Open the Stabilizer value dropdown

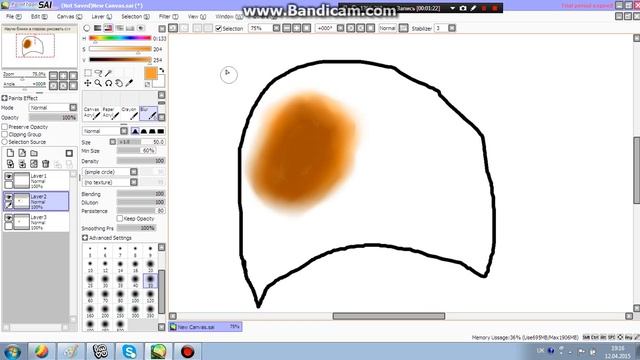pos(452,28)
